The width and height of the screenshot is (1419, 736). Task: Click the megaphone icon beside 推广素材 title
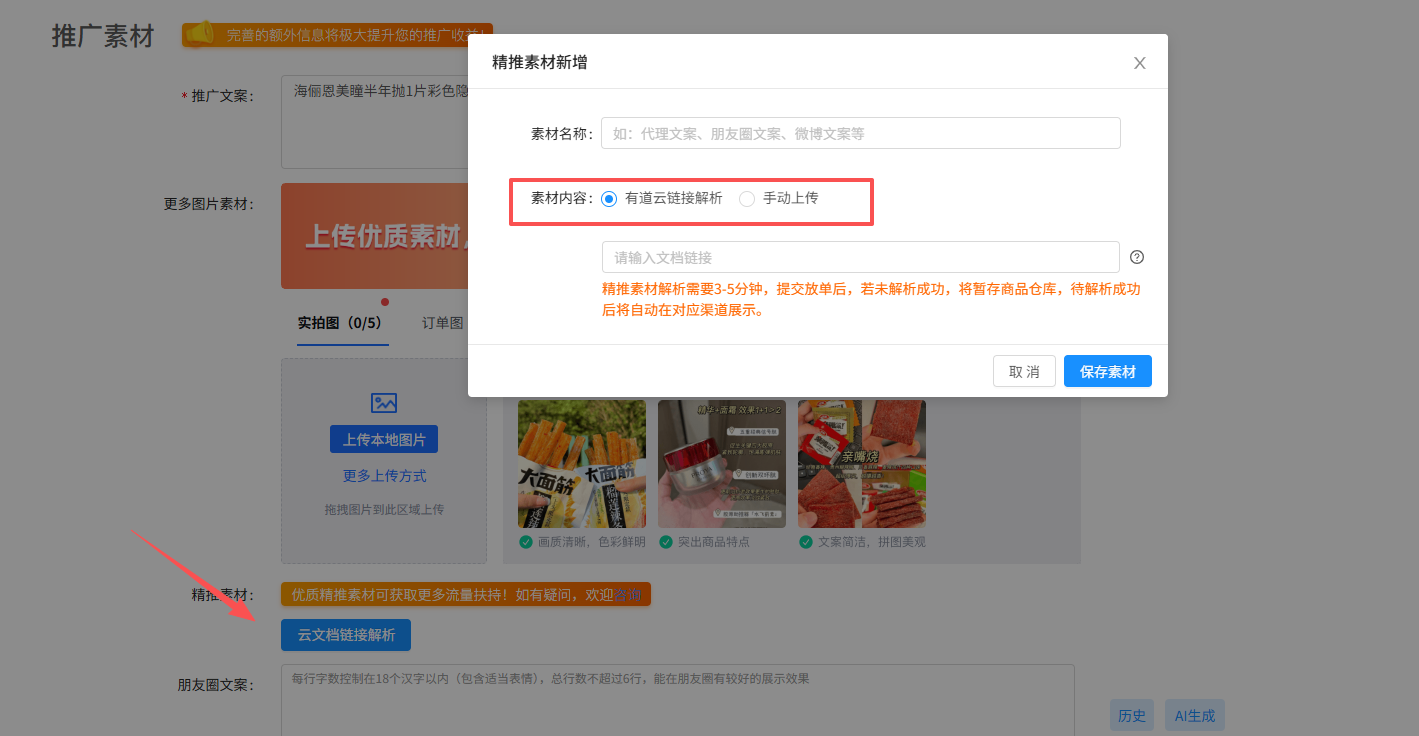pos(201,34)
